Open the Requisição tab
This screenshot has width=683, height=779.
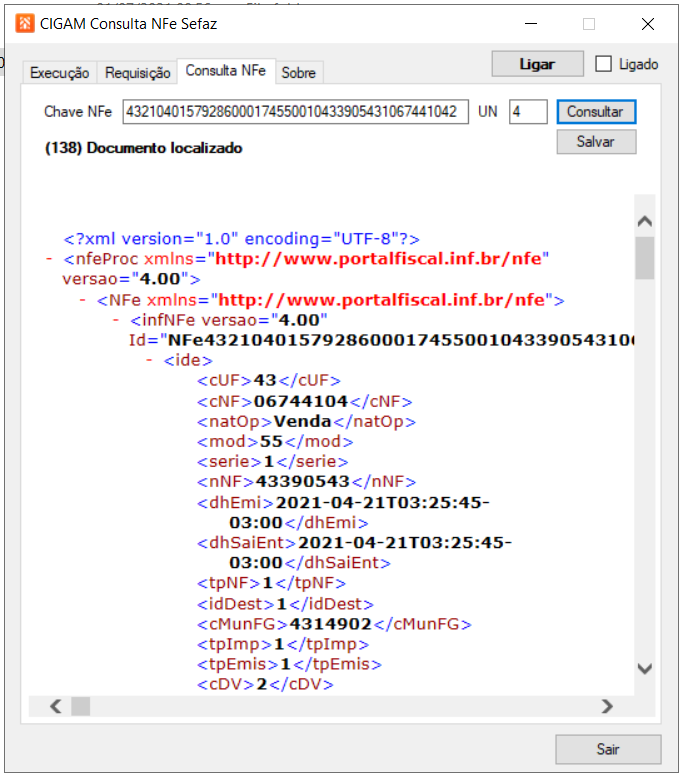click(138, 73)
